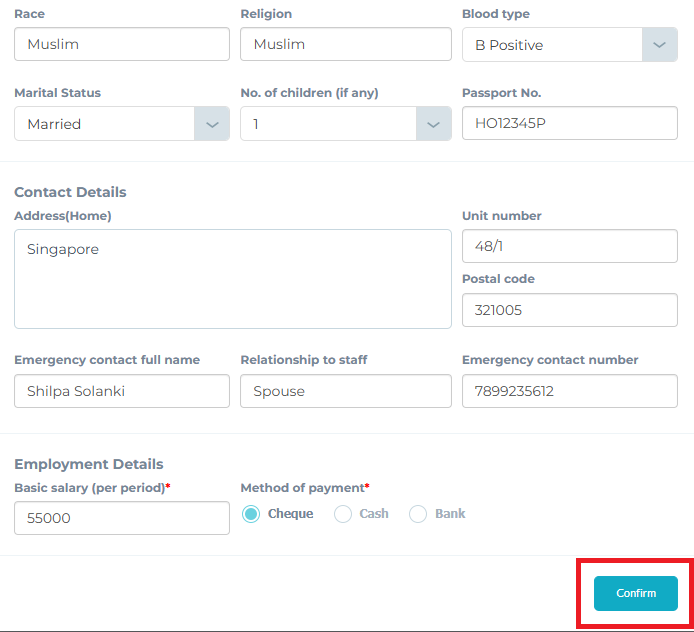694x632 pixels.
Task: Click the Blood type dropdown arrow
Action: click(659, 45)
